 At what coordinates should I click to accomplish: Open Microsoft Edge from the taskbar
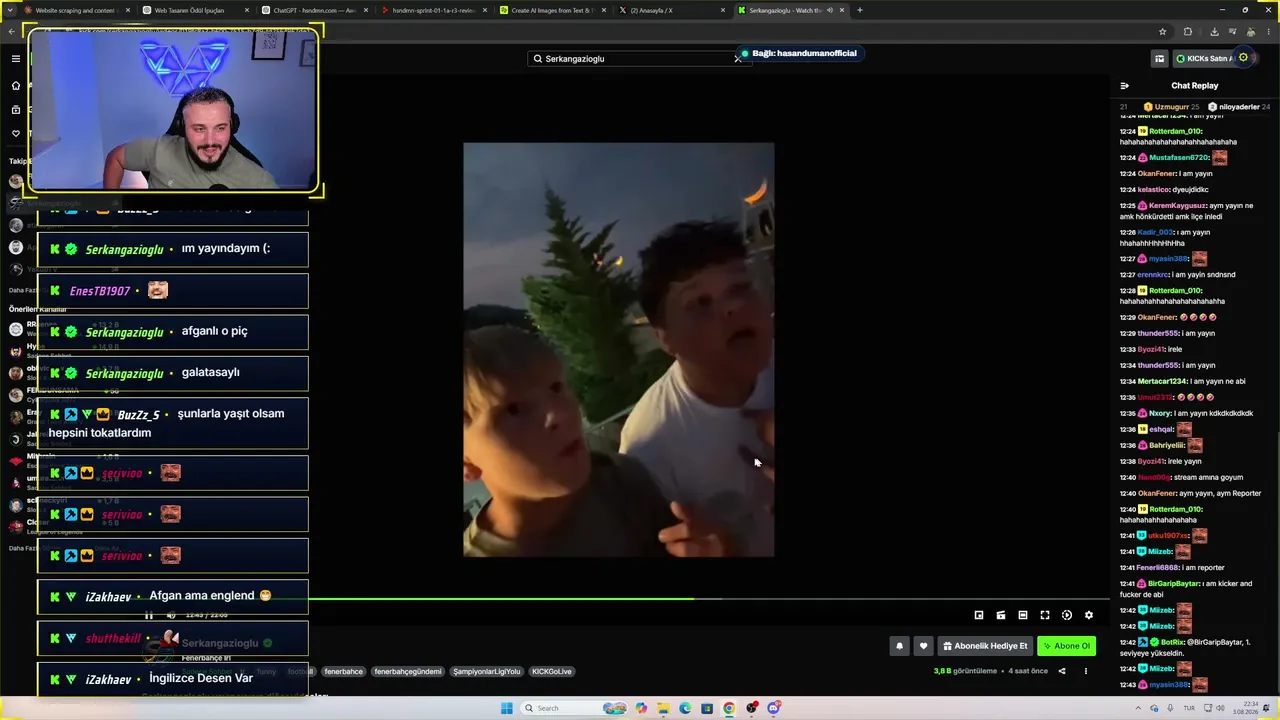[x=685, y=708]
